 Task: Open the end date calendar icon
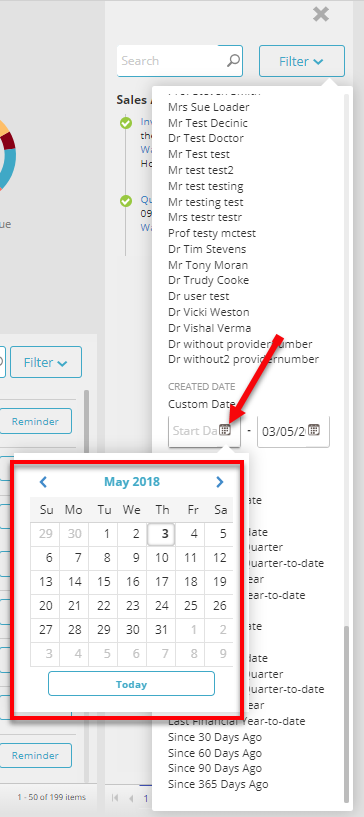point(313,430)
